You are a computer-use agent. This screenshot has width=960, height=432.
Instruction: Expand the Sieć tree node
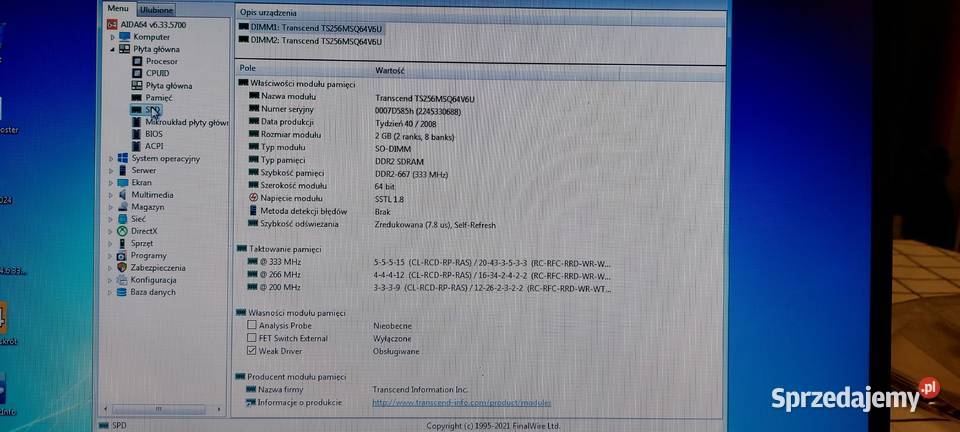(x=111, y=220)
